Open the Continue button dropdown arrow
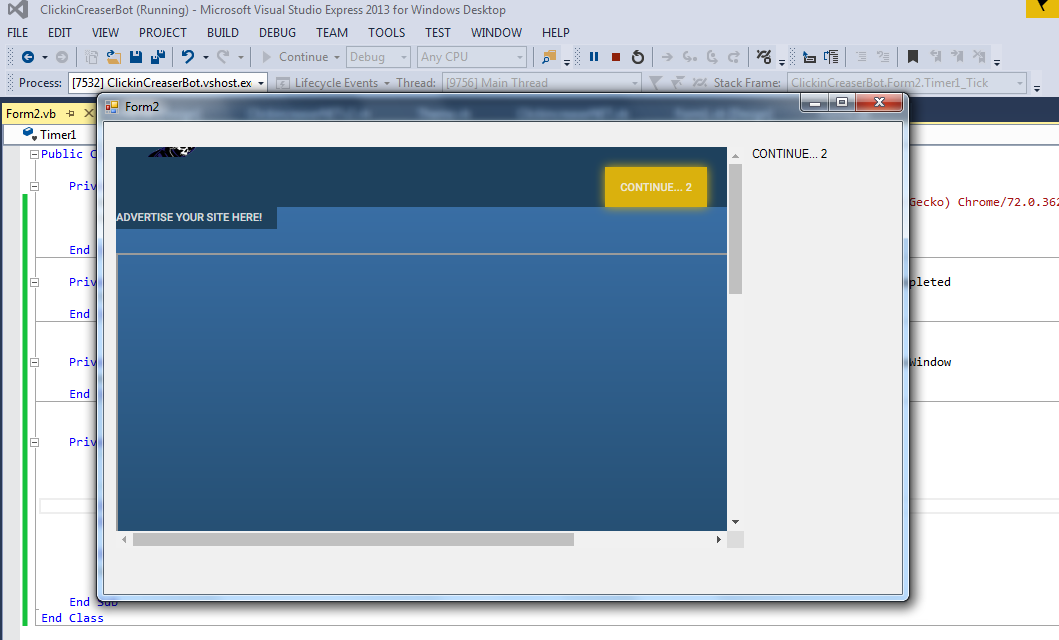The image size is (1059, 640). 336,57
